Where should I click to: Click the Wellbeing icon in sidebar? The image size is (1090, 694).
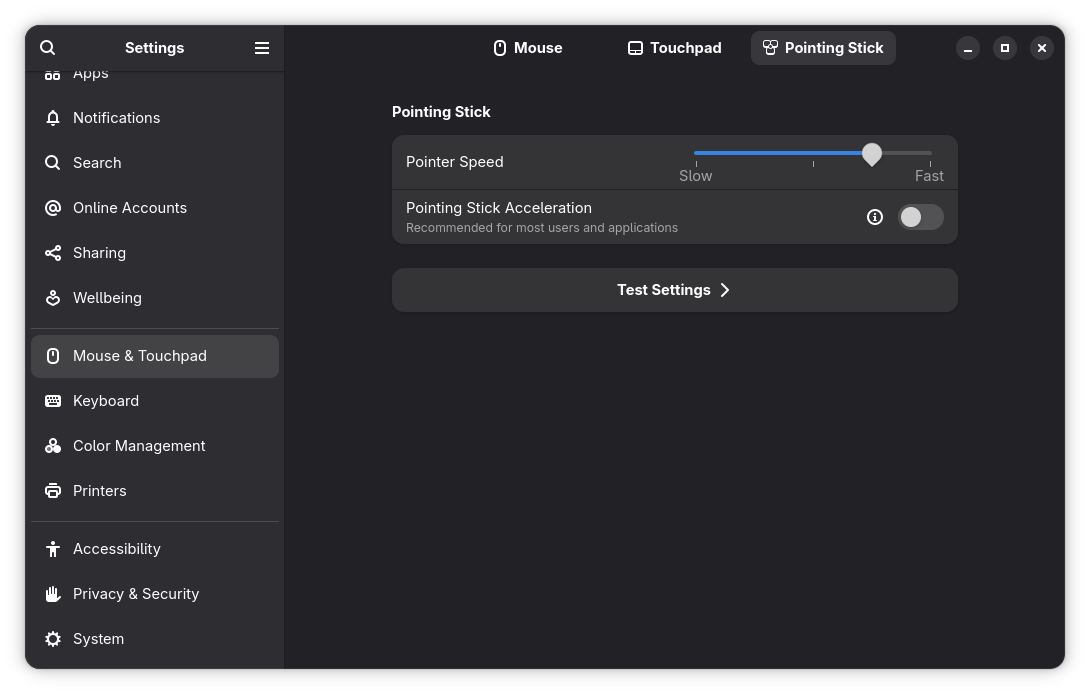(53, 298)
